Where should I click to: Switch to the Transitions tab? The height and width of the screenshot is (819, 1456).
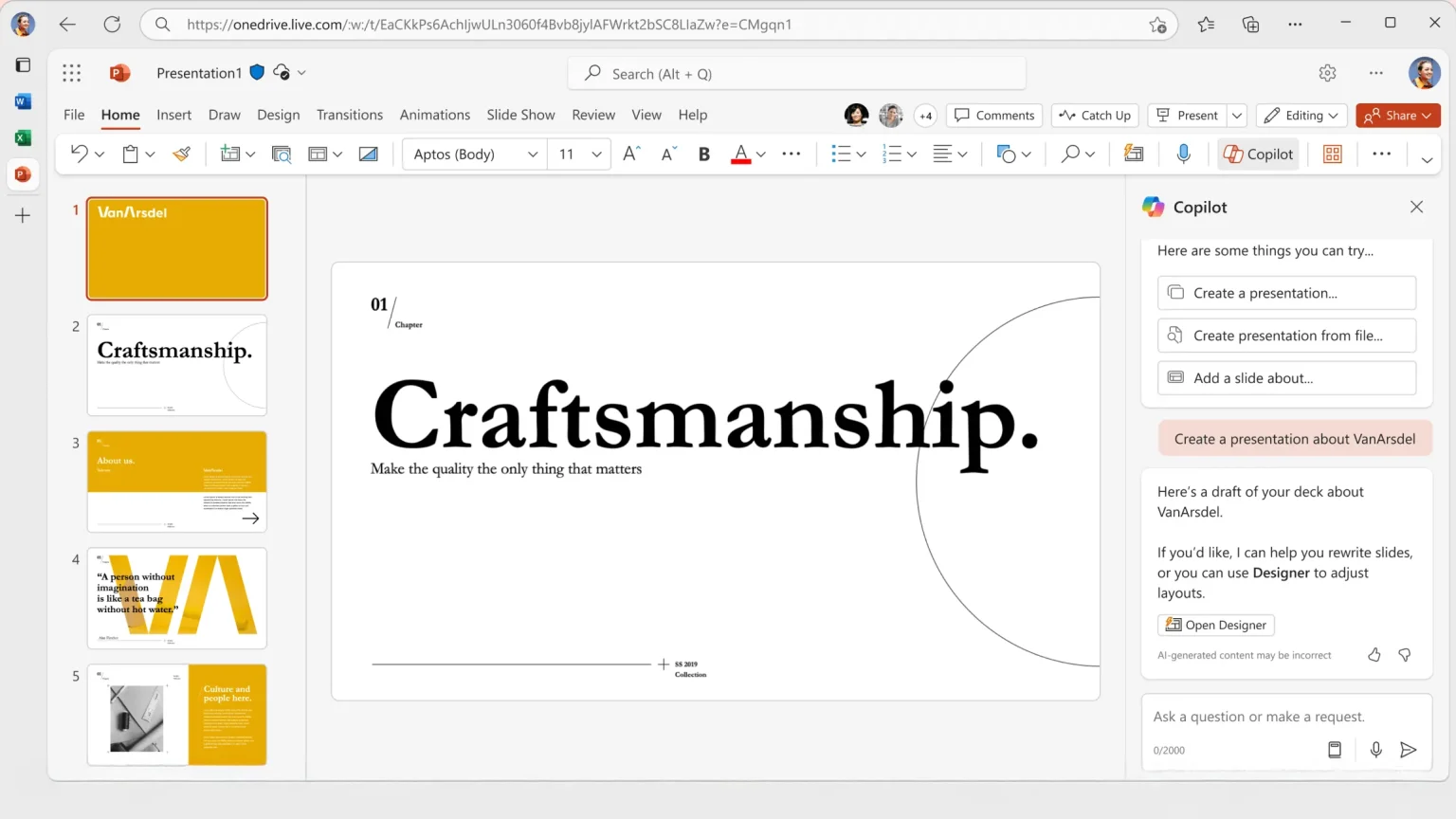[350, 115]
